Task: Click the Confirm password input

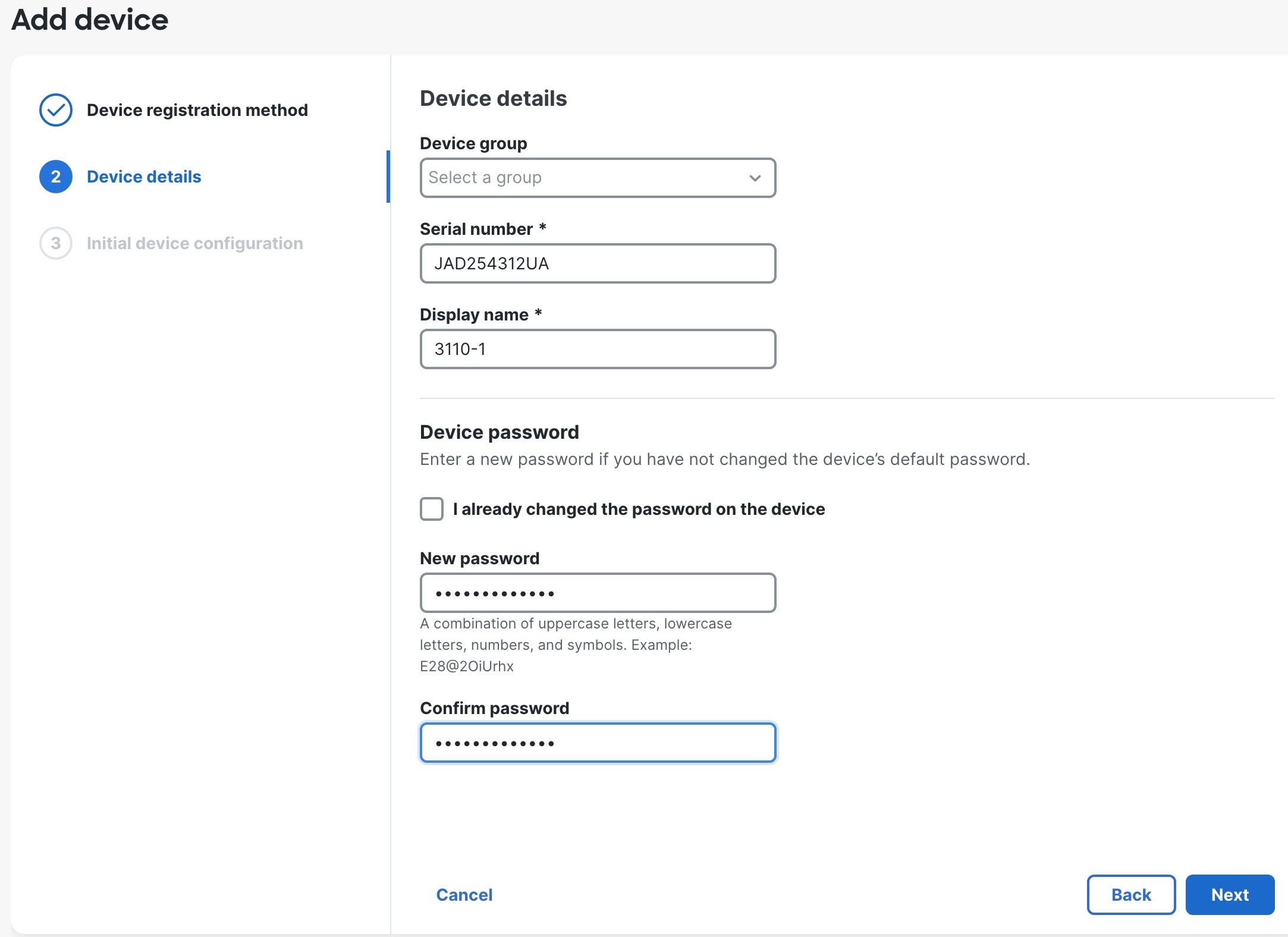Action: 598,743
